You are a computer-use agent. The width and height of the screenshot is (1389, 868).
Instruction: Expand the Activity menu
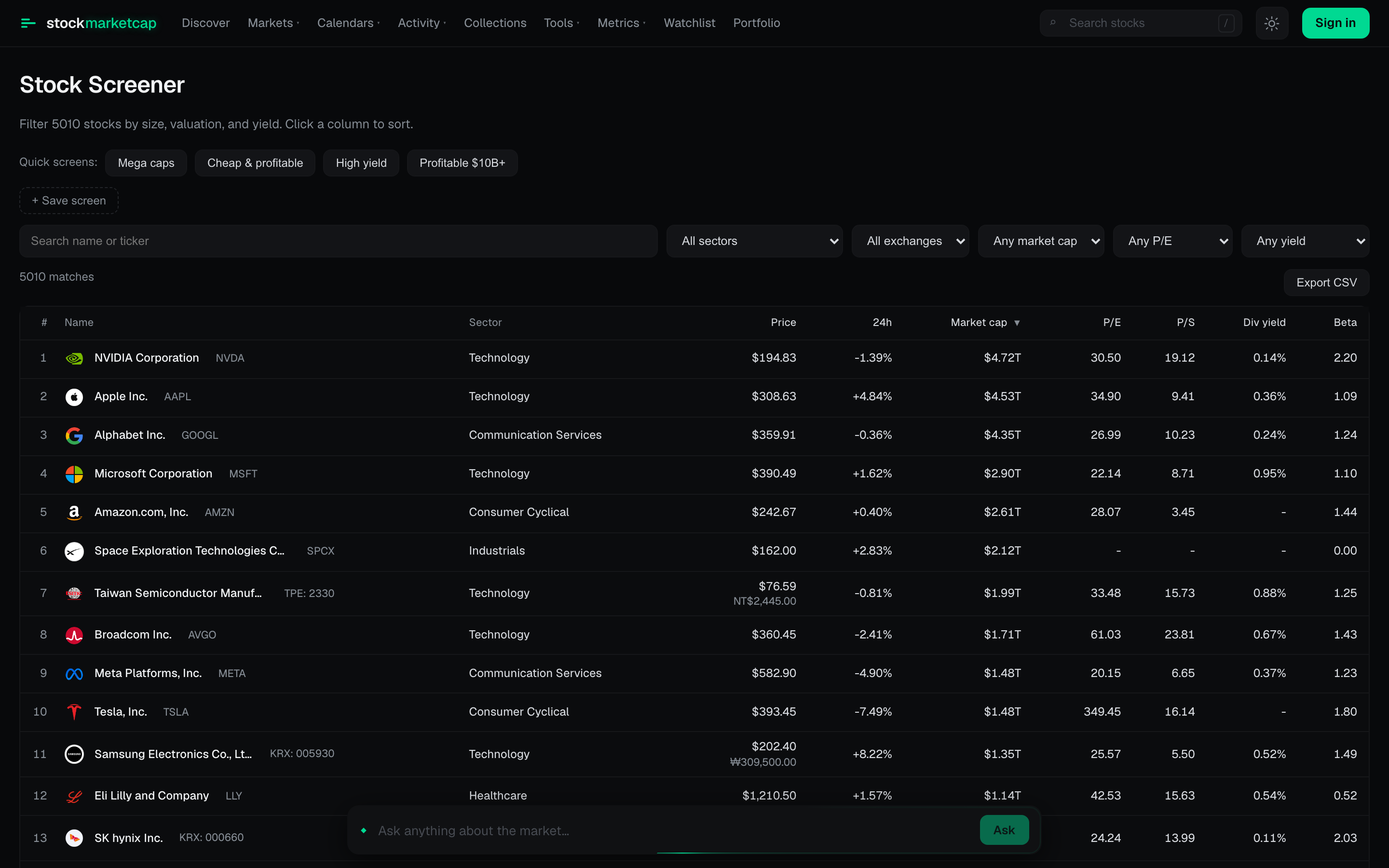pyautogui.click(x=422, y=23)
